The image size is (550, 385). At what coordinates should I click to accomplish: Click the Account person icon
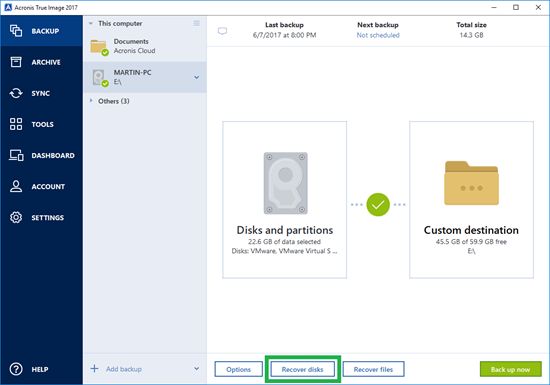tap(16, 186)
